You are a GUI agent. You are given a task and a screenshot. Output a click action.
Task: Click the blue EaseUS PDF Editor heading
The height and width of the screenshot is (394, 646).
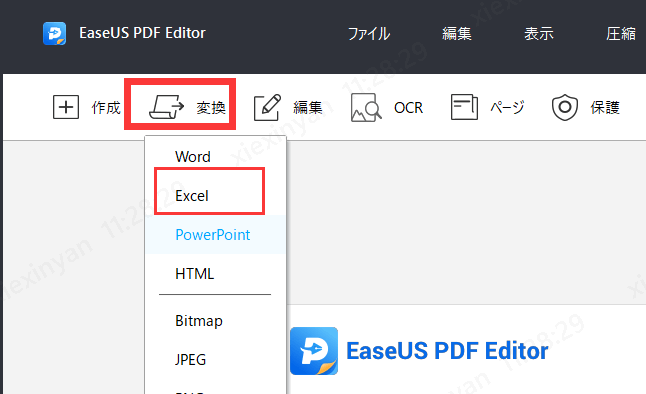coord(447,351)
